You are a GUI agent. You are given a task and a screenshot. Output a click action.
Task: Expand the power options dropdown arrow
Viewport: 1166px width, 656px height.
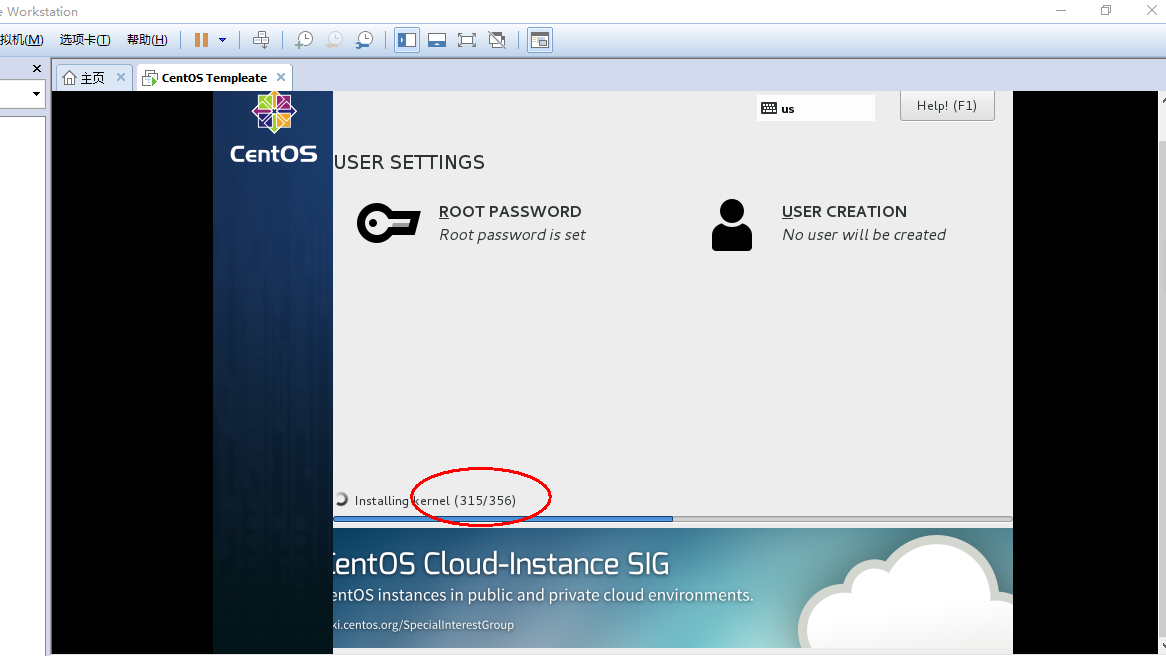(x=222, y=40)
